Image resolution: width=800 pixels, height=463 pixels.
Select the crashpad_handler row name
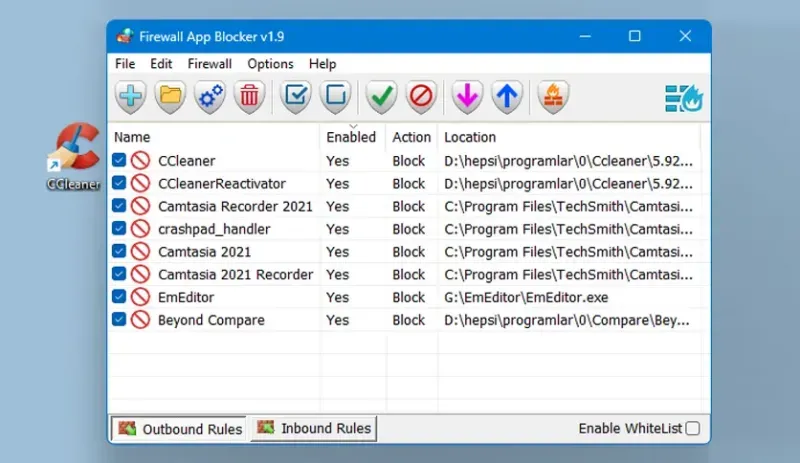(214, 229)
